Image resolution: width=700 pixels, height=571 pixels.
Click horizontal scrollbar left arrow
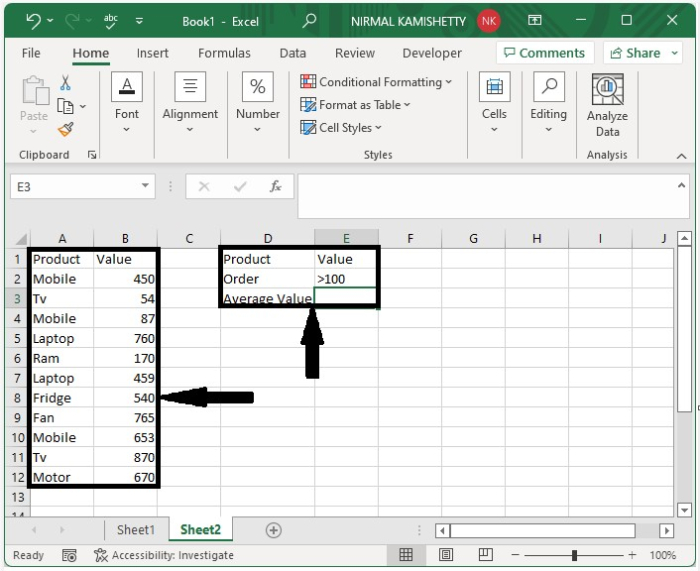tap(442, 531)
